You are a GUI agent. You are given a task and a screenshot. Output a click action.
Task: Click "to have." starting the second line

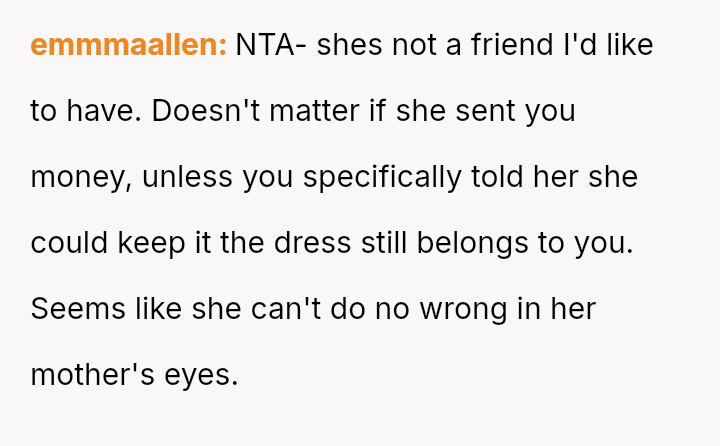87,112
